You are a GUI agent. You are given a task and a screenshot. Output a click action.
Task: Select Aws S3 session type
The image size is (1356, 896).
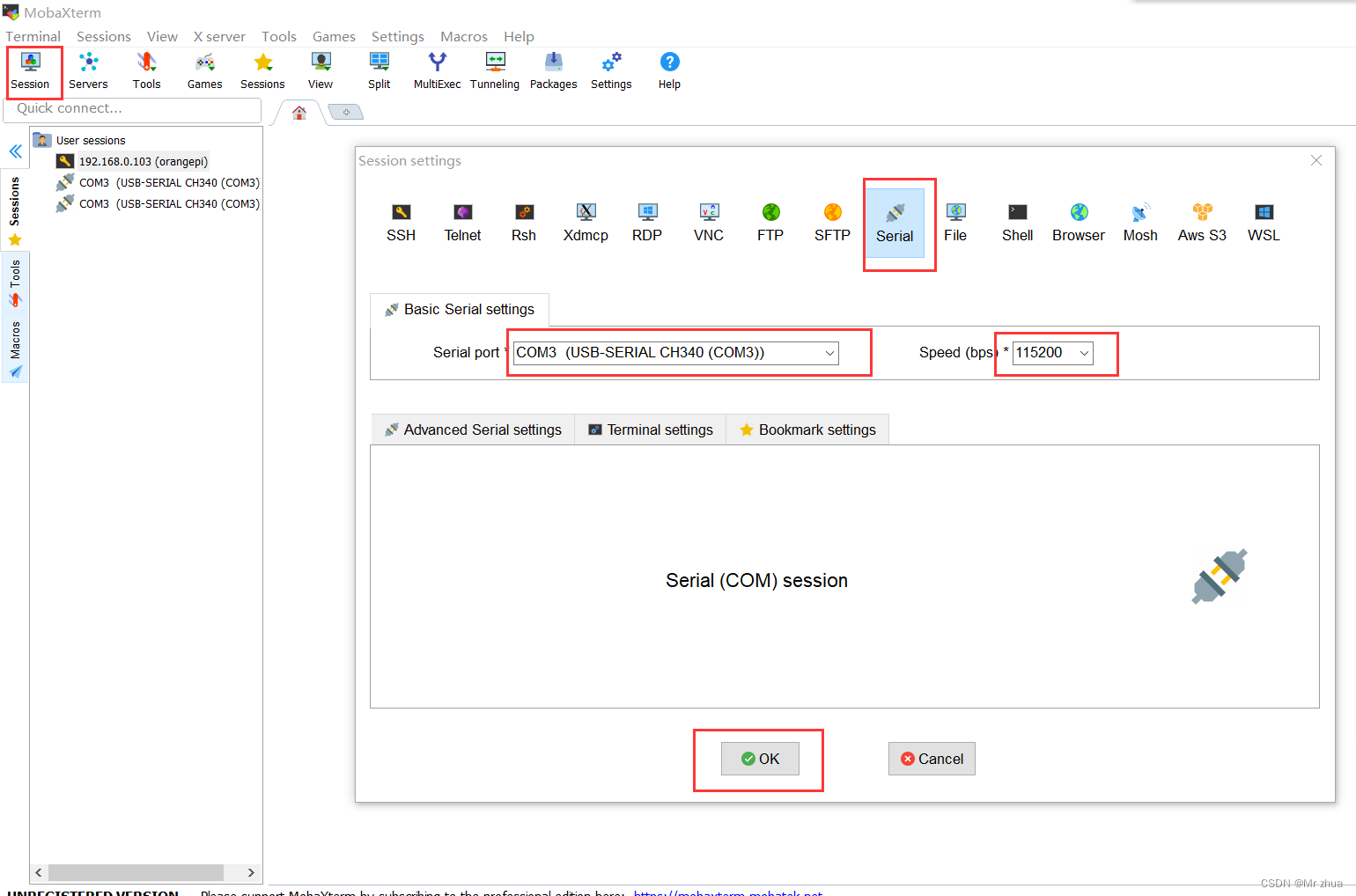click(x=1202, y=223)
